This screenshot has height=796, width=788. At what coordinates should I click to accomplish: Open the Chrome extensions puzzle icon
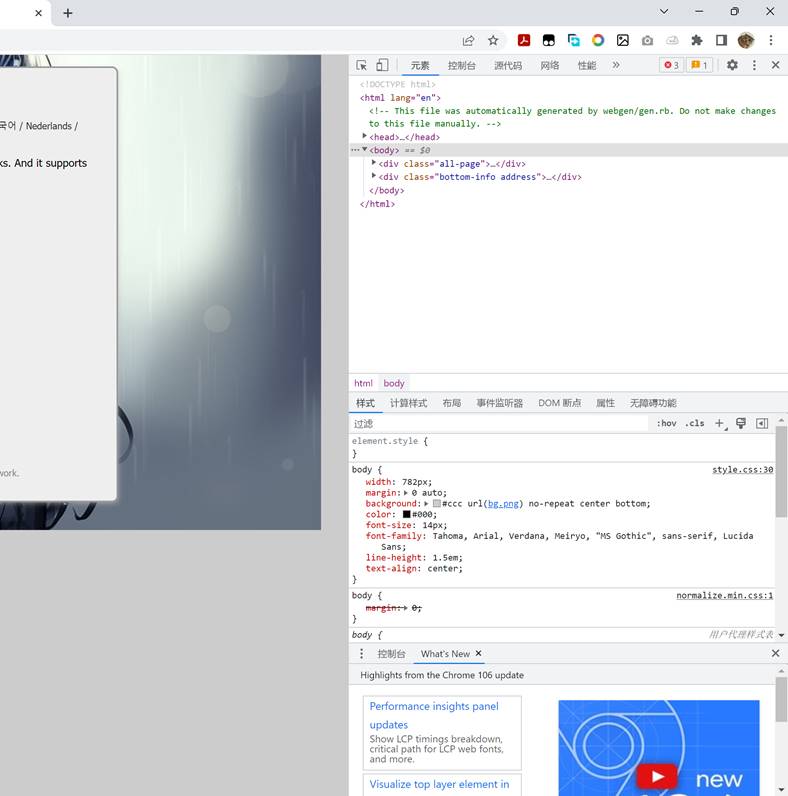(697, 41)
